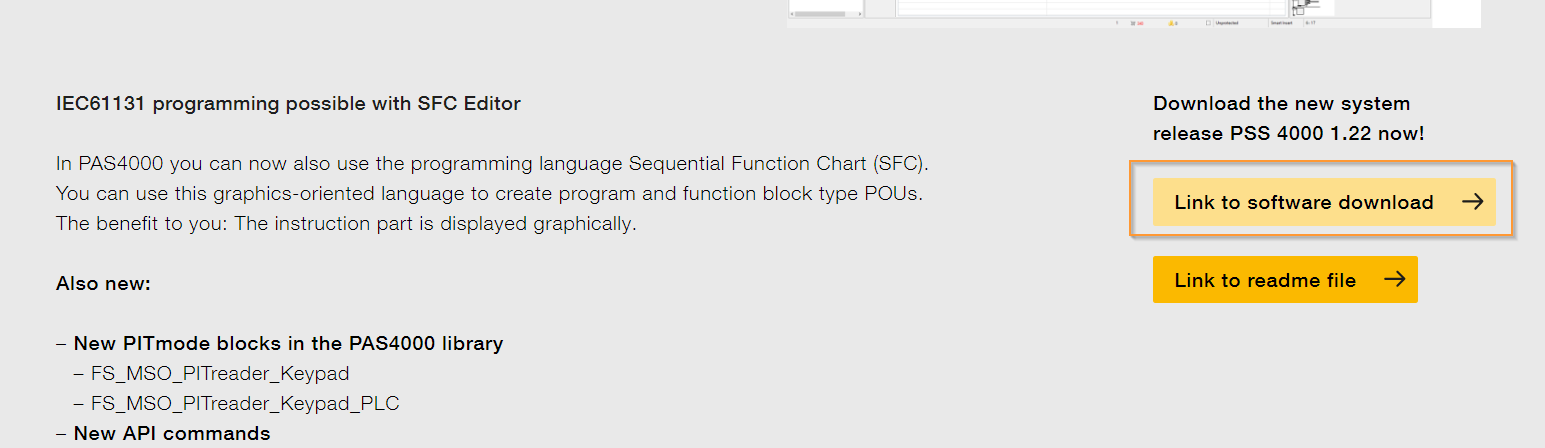
Task: Click the arrow icon on readme file button
Action: (x=1394, y=280)
